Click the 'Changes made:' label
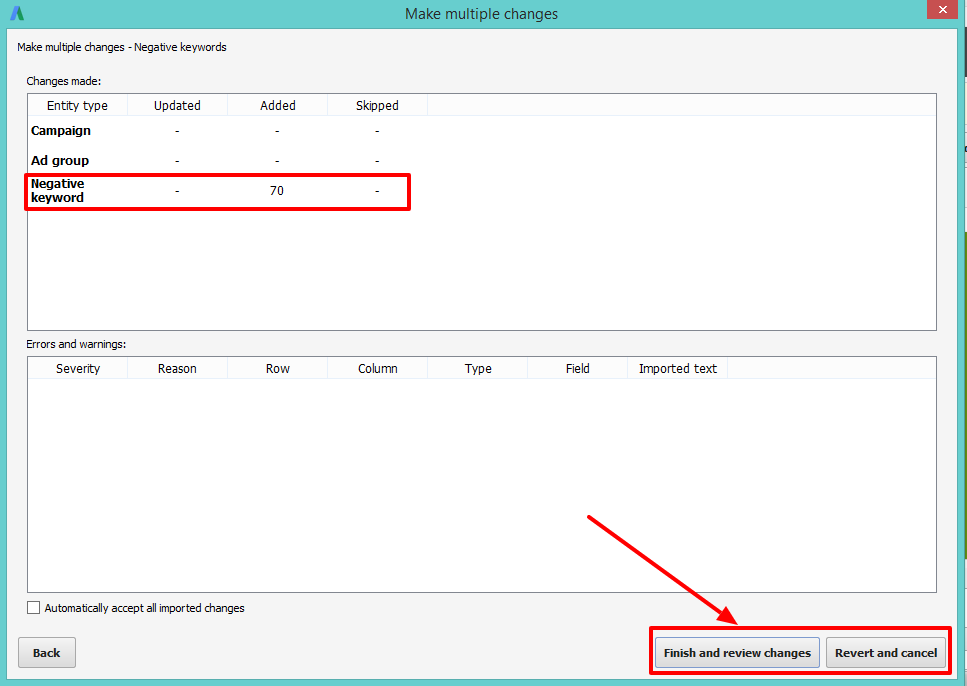 coord(64,81)
